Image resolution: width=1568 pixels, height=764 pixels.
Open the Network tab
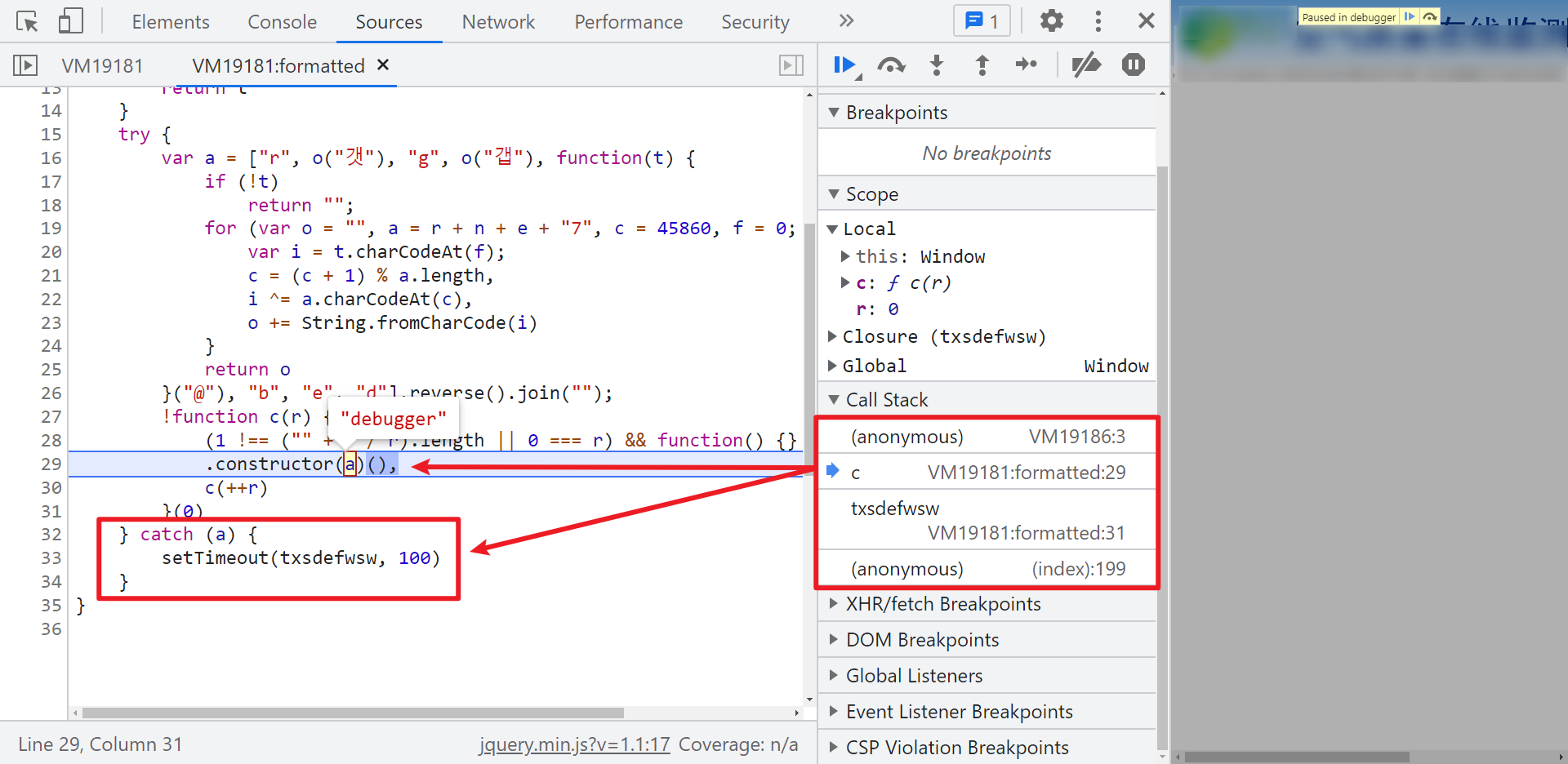(498, 22)
